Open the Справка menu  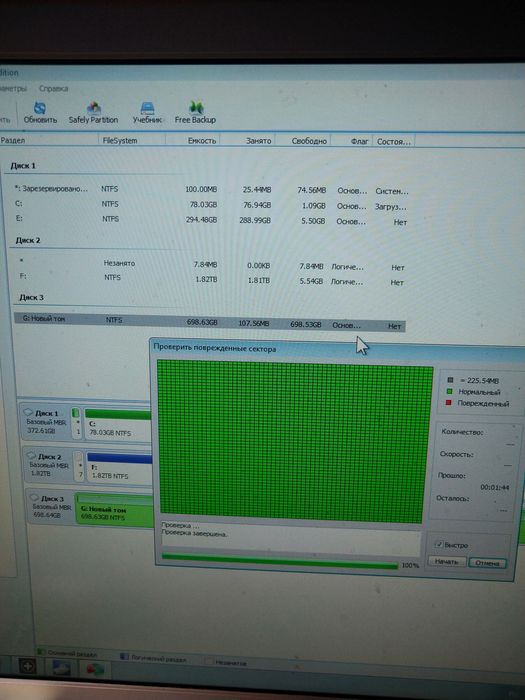[54, 88]
